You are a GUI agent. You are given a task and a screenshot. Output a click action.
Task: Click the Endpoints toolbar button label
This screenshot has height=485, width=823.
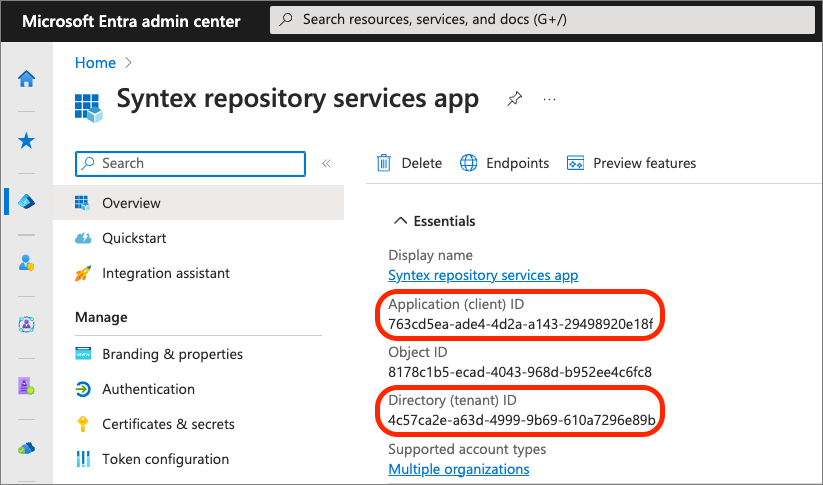click(x=518, y=163)
